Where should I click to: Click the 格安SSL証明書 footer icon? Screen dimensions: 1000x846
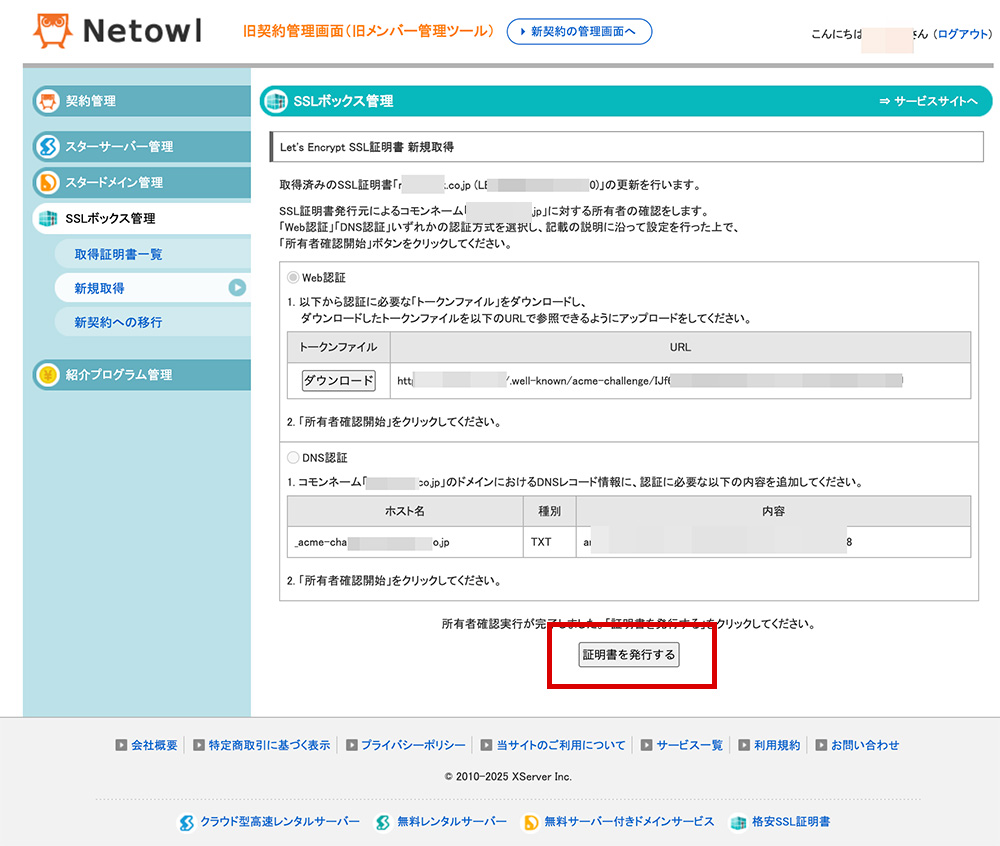pos(739,822)
